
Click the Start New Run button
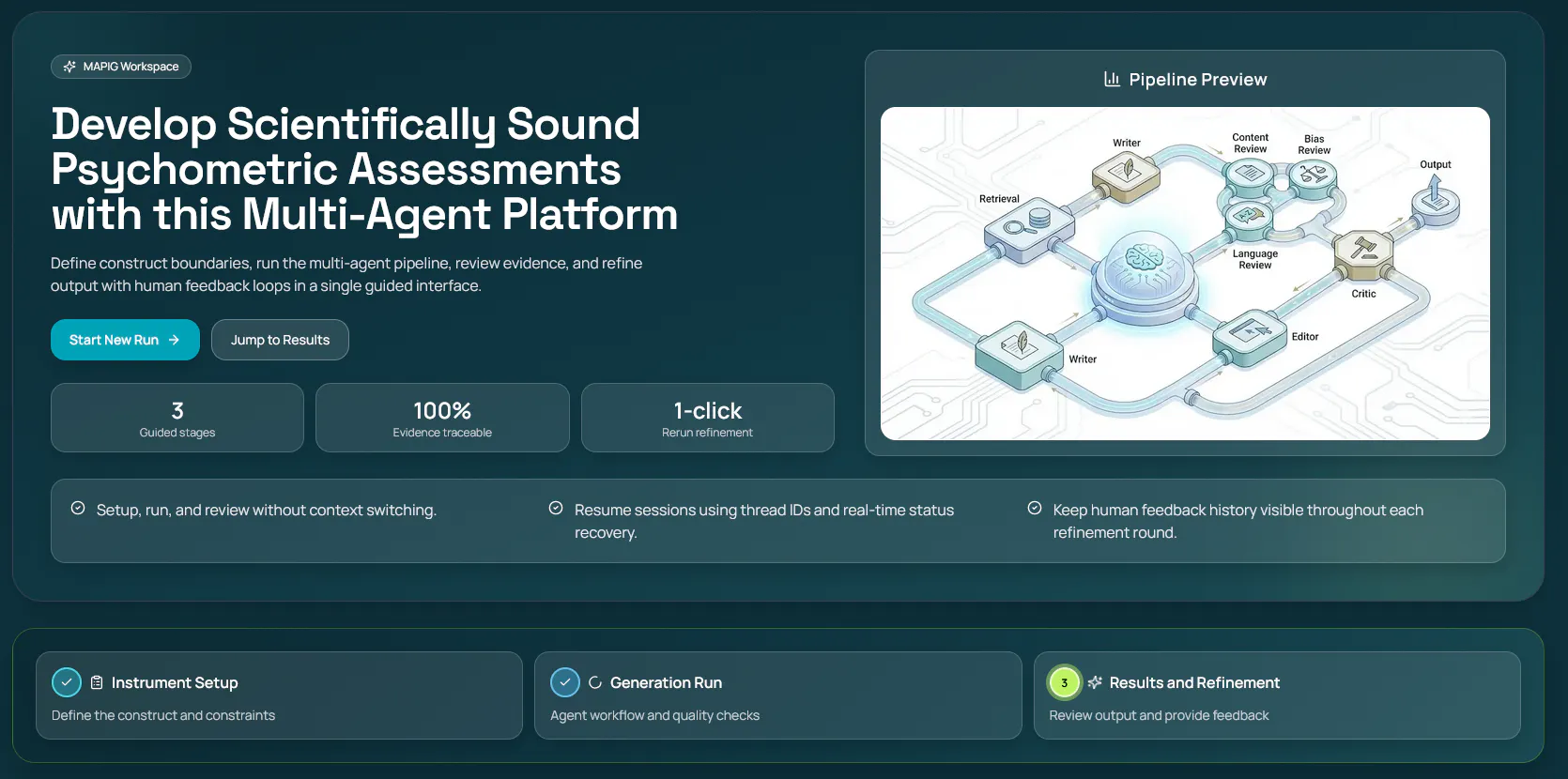coord(125,340)
